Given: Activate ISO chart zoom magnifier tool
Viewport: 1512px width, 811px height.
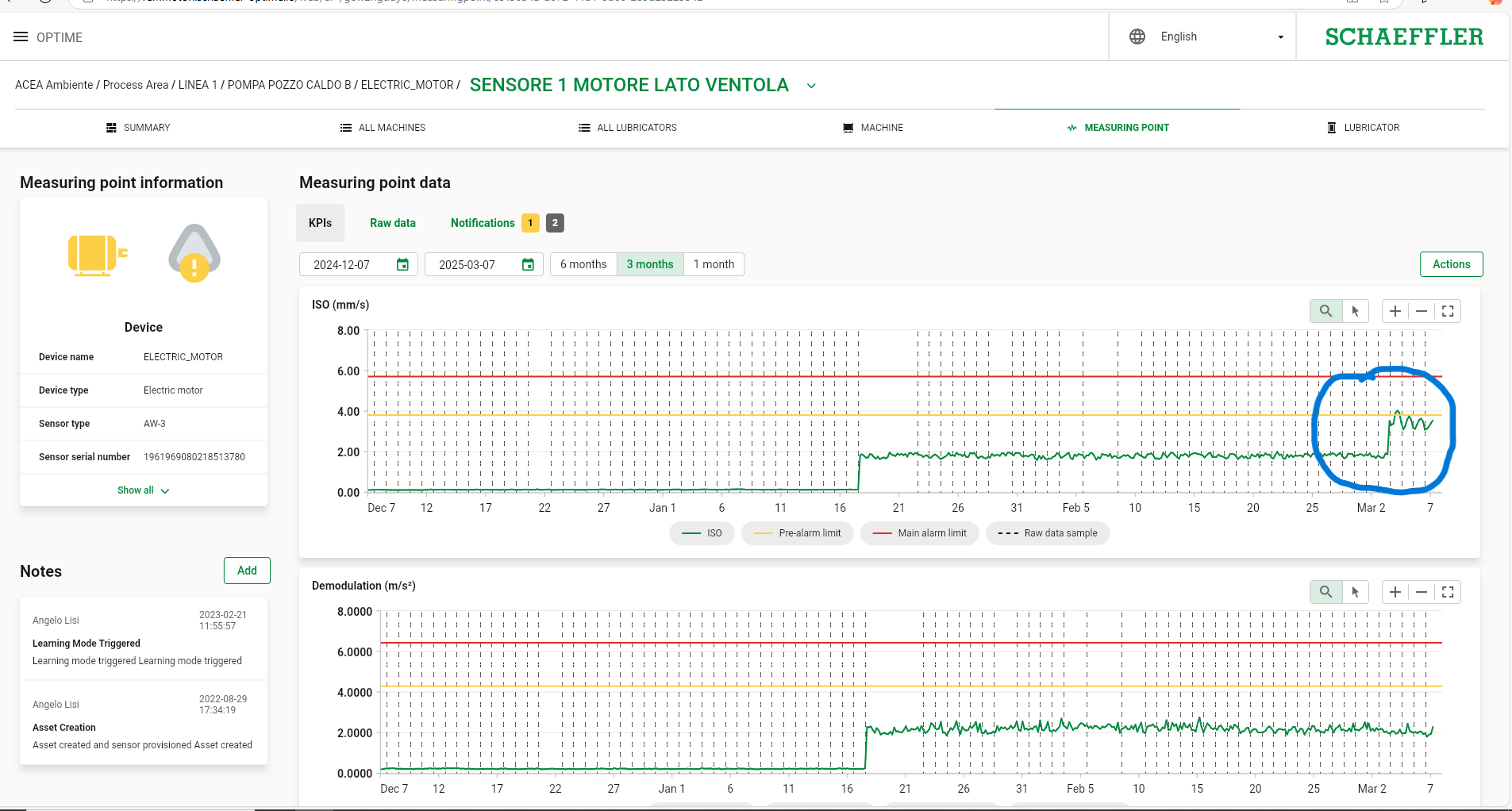Looking at the screenshot, I should (x=1325, y=311).
